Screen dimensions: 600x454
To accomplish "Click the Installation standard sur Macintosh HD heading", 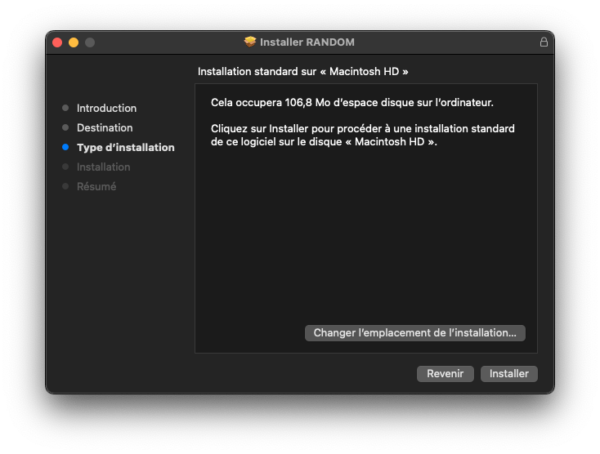I will pyautogui.click(x=303, y=72).
